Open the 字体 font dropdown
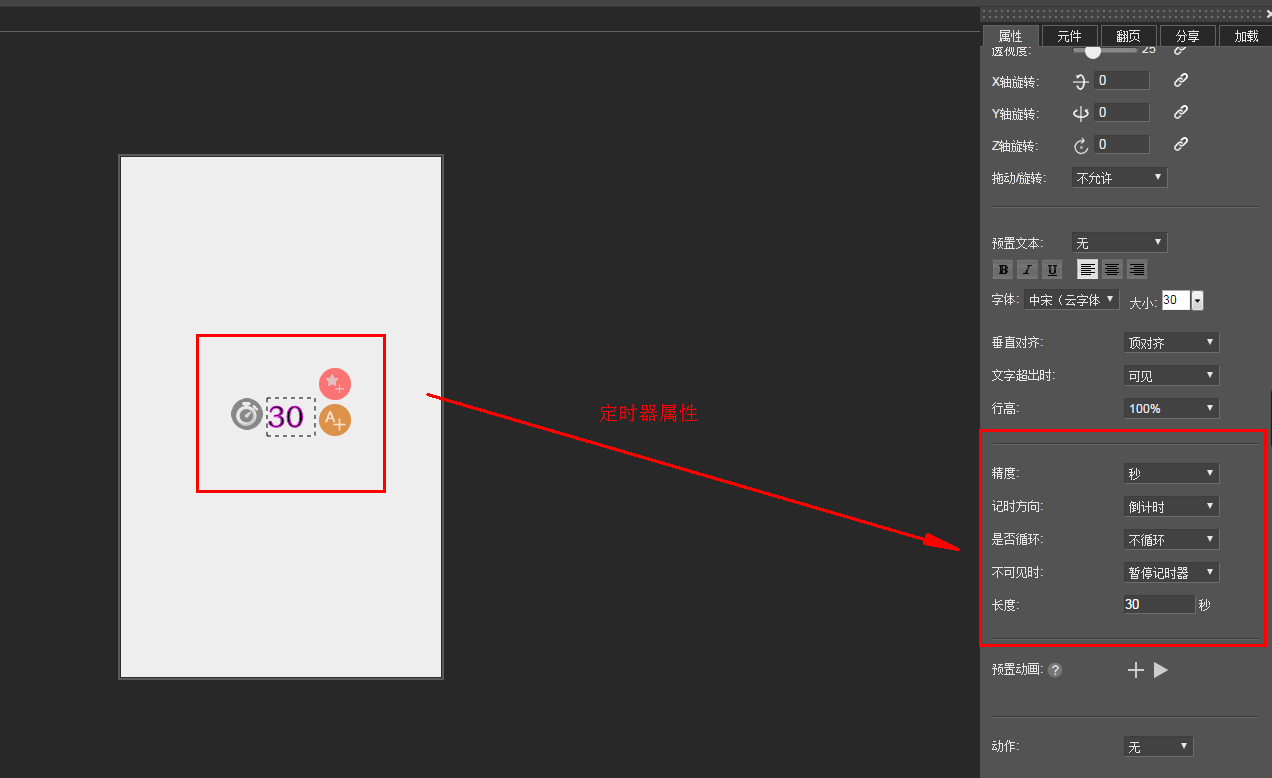The width and height of the screenshot is (1272, 778). [x=1071, y=300]
